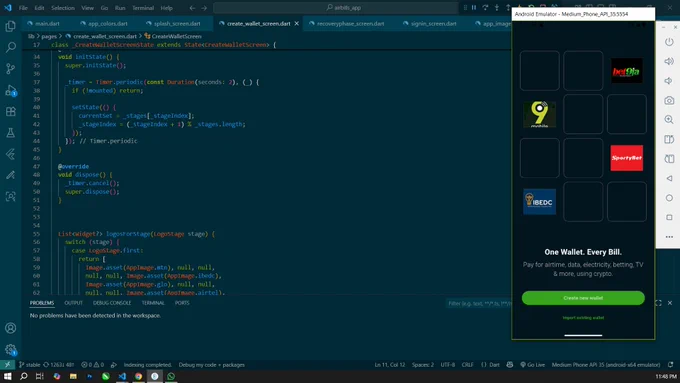This screenshot has width=680, height=383.
Task: Open the Edit menu
Action: pyautogui.click(x=39, y=8)
